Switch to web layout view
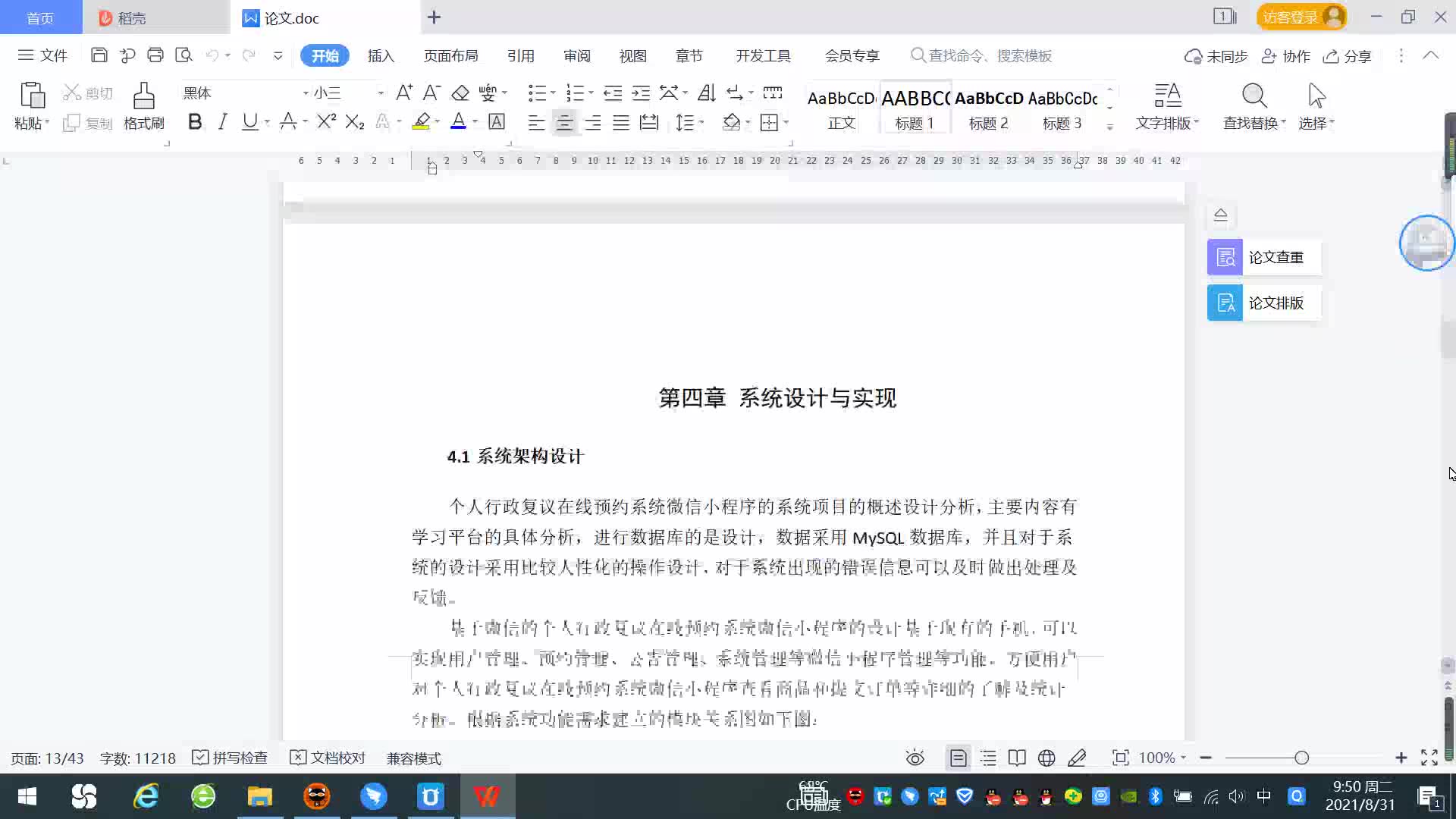Image resolution: width=1456 pixels, height=819 pixels. click(1046, 758)
